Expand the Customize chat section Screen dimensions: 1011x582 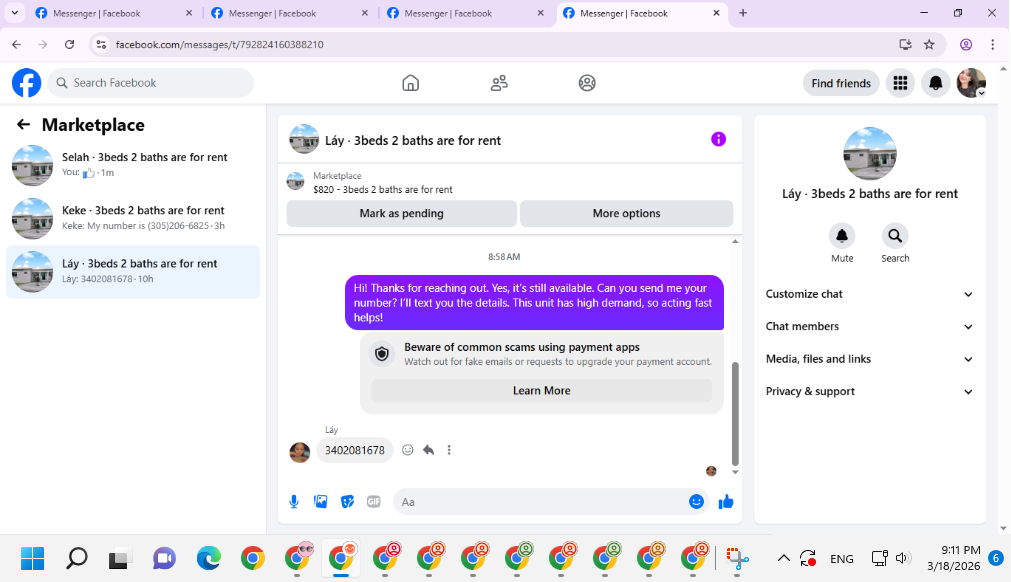(869, 294)
